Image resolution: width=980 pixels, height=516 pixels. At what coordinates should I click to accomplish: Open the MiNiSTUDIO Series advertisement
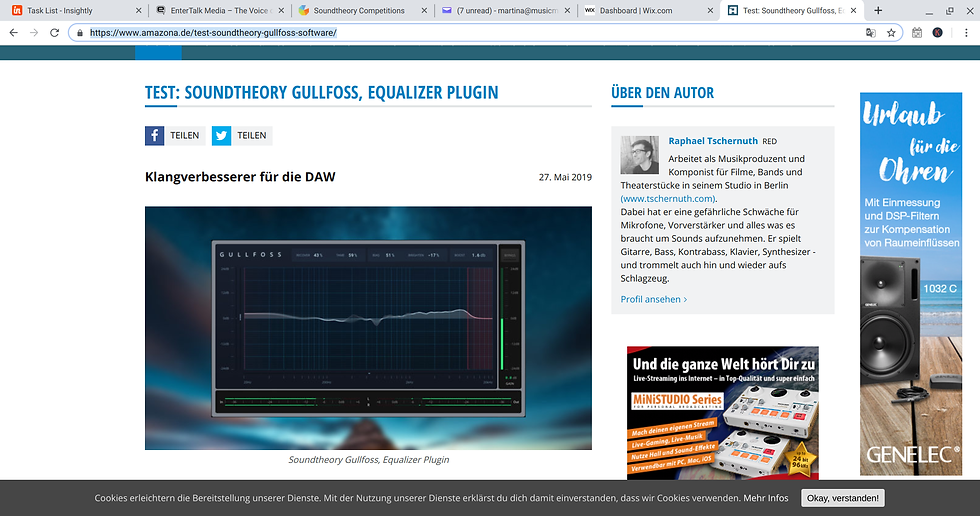[x=722, y=413]
